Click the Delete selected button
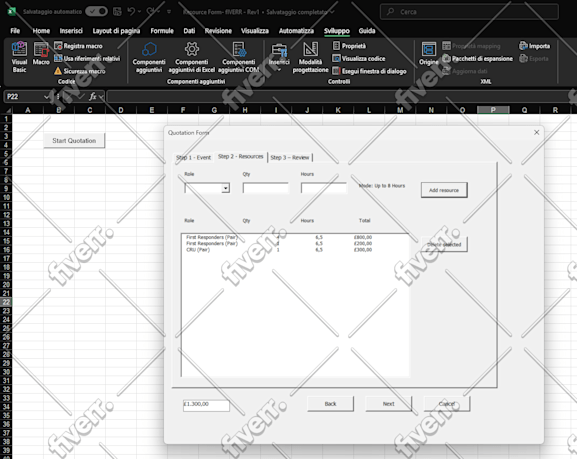The height and width of the screenshot is (459, 577). point(444,244)
